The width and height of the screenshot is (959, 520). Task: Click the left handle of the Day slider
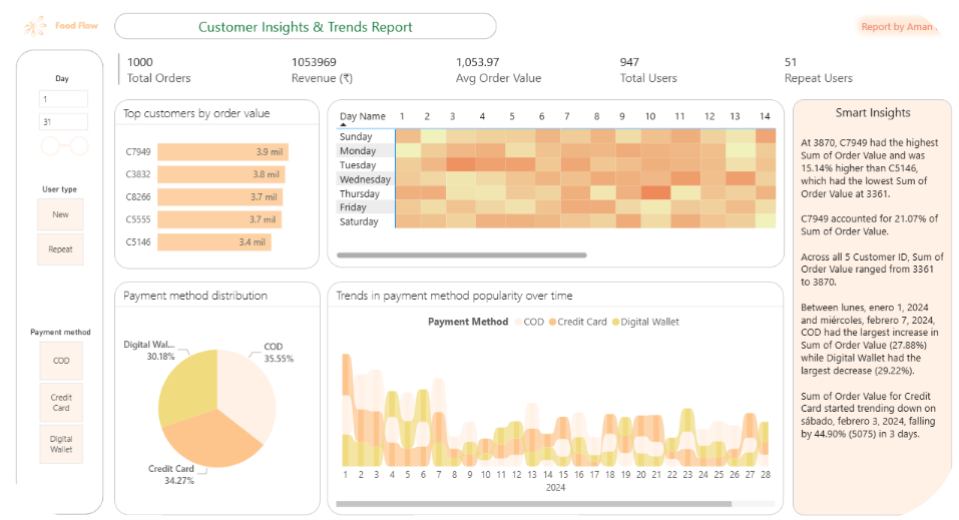[x=50, y=147]
